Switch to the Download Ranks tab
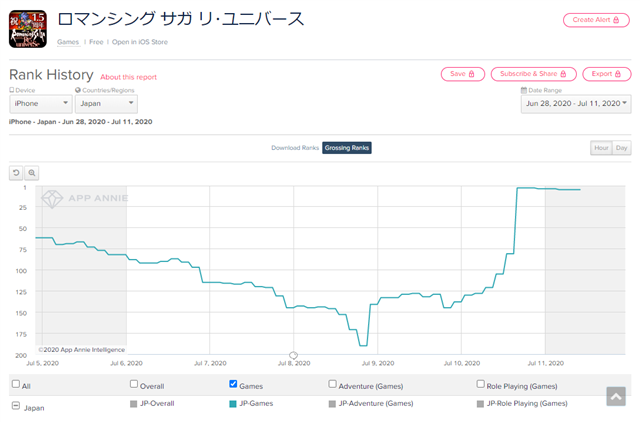 (x=295, y=148)
